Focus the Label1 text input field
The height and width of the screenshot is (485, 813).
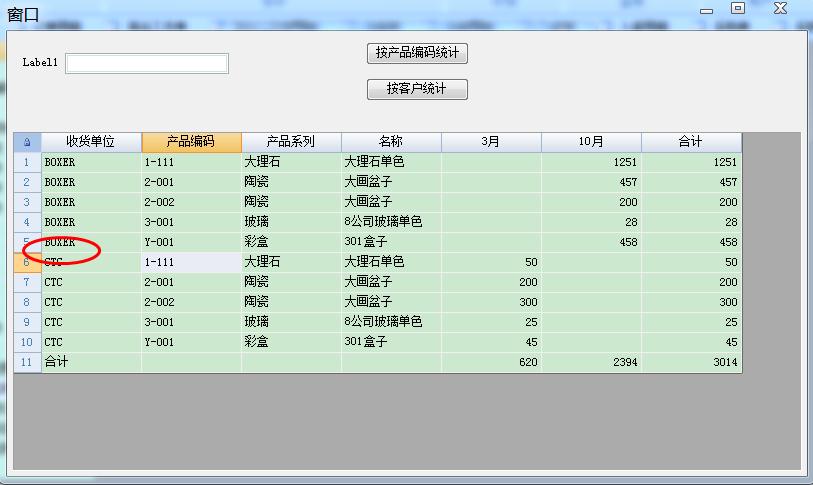(147, 63)
